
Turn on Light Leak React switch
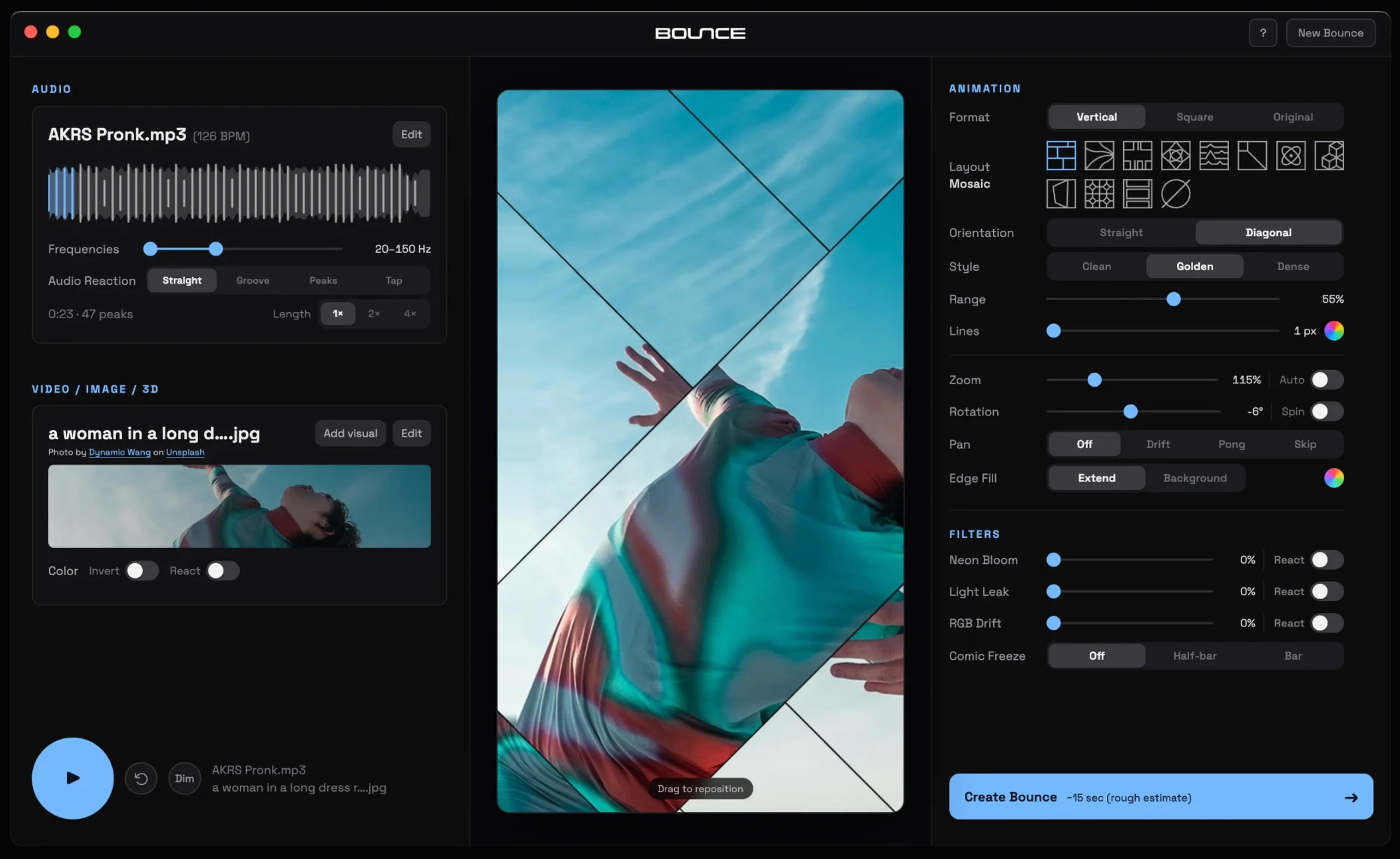(1327, 592)
